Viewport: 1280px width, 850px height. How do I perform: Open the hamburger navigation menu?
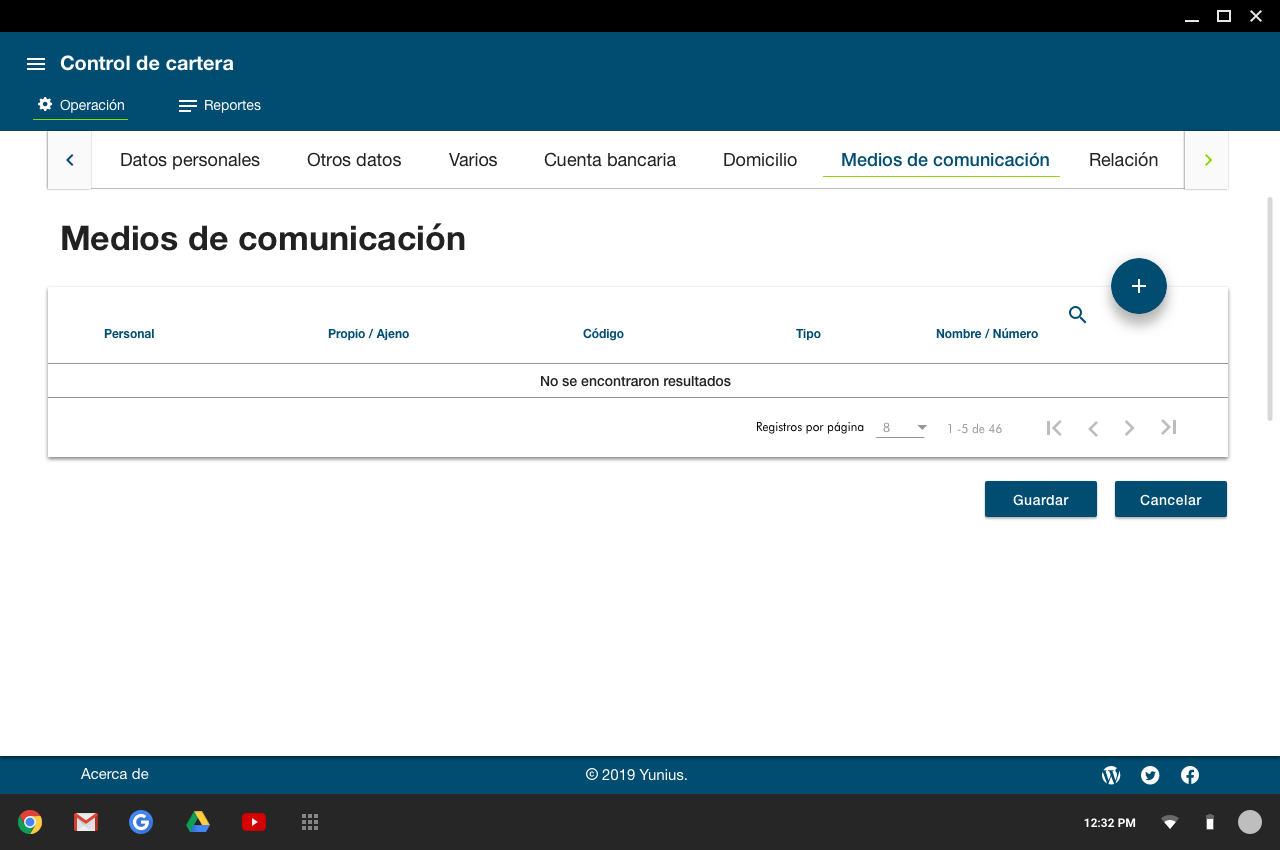[36, 64]
